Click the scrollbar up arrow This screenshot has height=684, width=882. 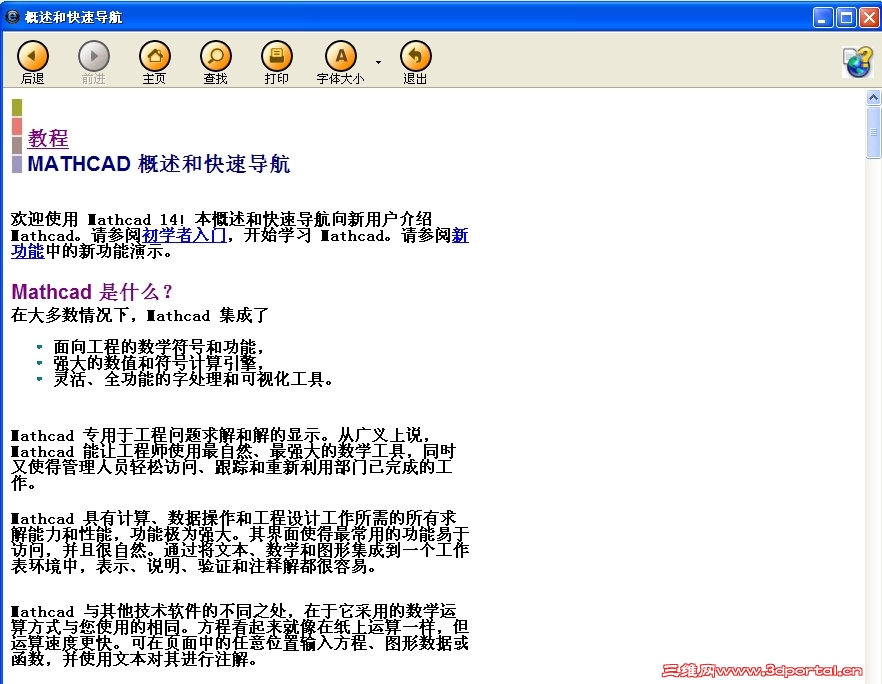tap(873, 97)
